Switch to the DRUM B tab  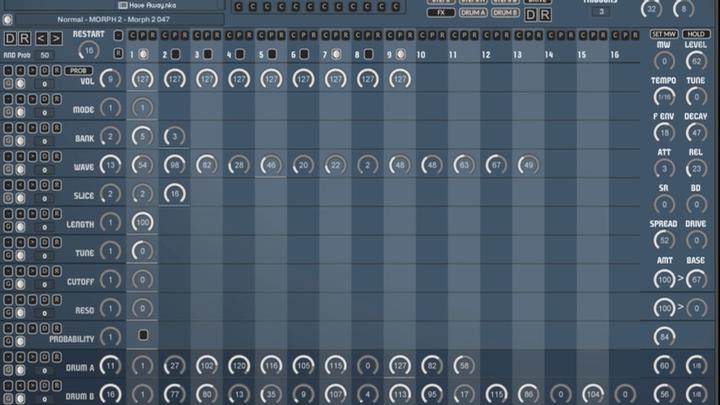tap(505, 13)
